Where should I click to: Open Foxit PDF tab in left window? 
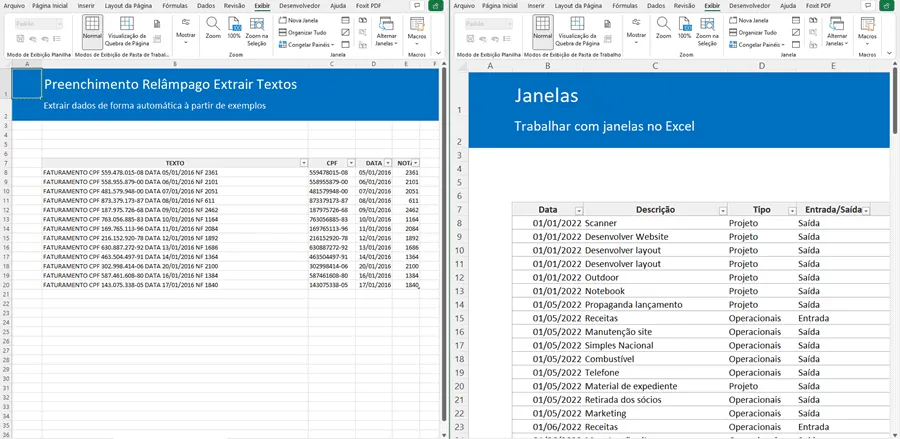368,5
